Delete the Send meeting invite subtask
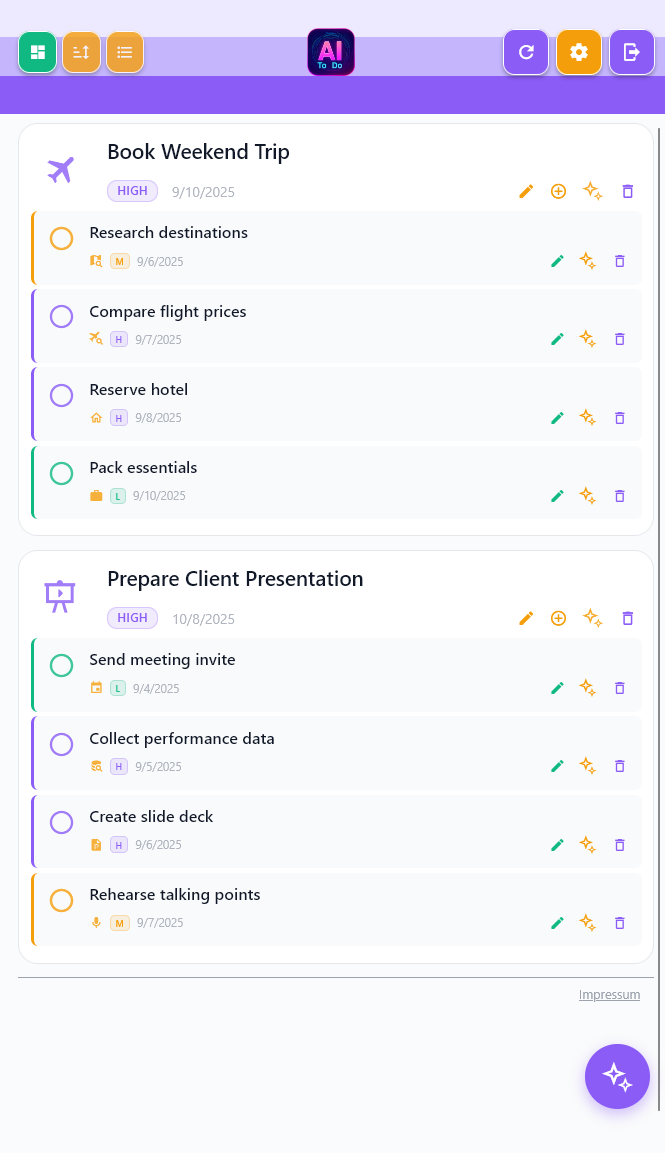Viewport: 665px width, 1153px height. pos(620,688)
